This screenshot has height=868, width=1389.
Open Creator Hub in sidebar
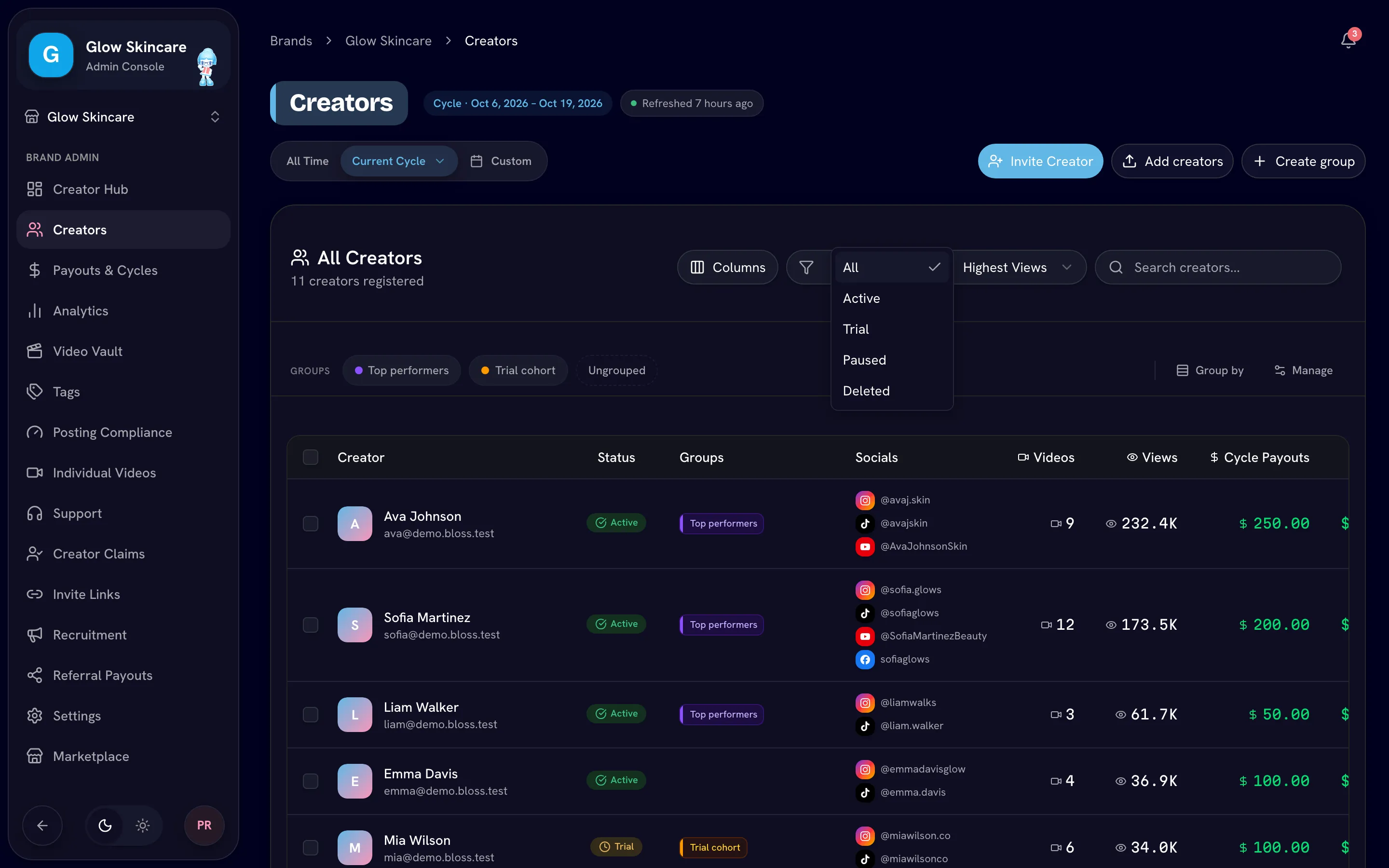[x=123, y=190]
